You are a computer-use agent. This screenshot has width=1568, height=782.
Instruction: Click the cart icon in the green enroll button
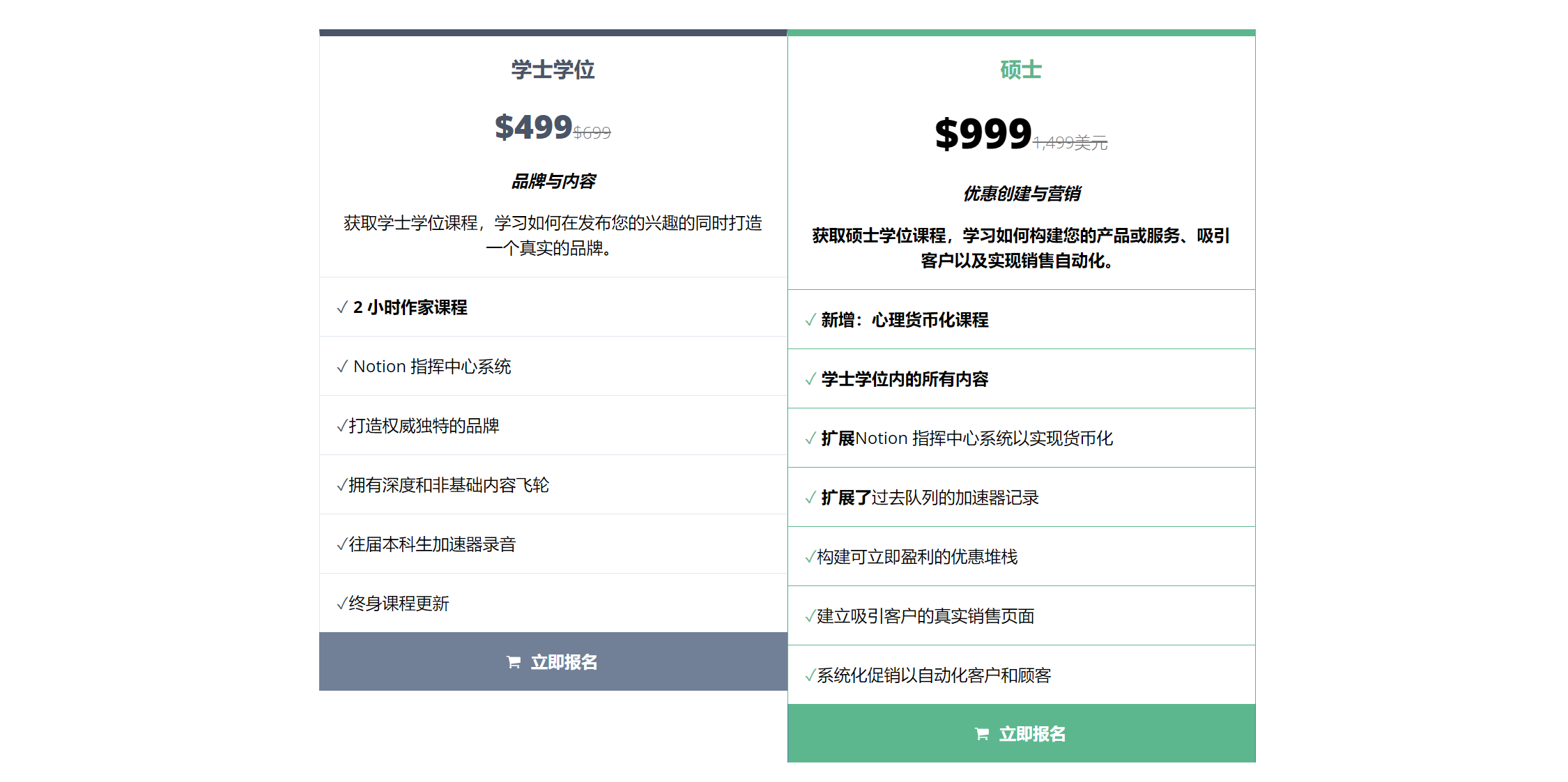tap(982, 734)
